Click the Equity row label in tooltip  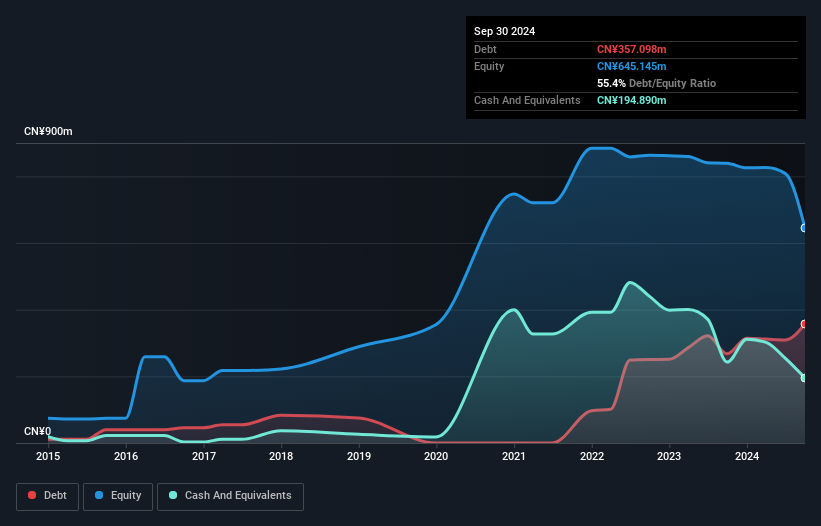(x=489, y=66)
